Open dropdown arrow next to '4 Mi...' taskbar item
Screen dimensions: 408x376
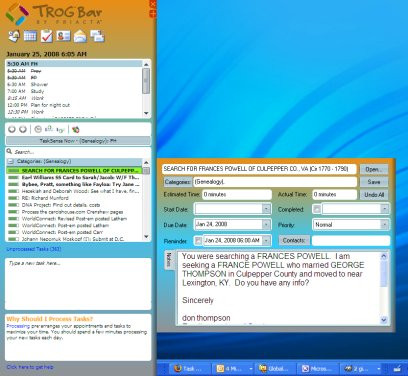(251, 369)
